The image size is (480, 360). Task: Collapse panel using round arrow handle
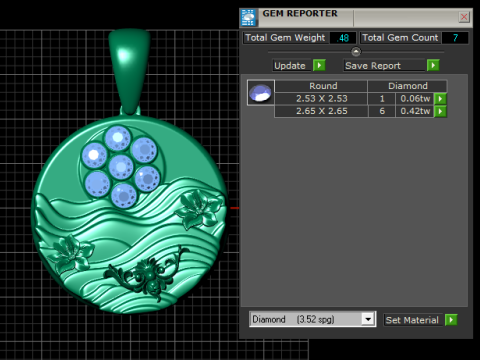click(x=356, y=52)
